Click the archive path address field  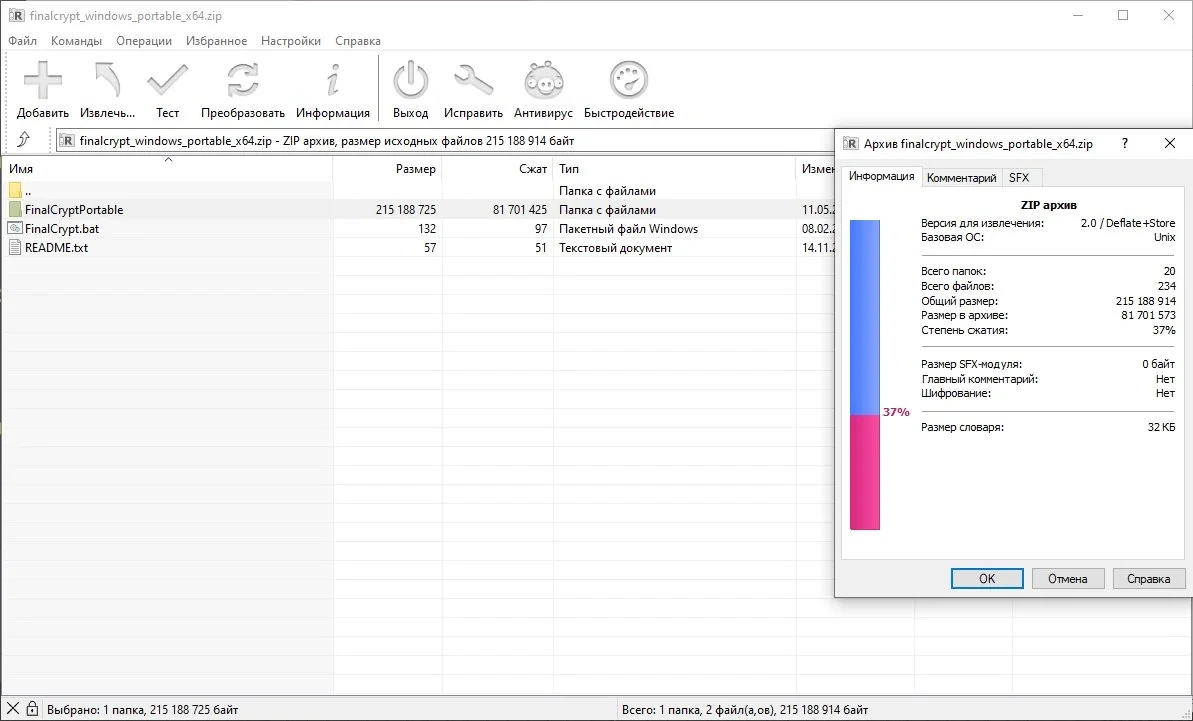pyautogui.click(x=445, y=141)
